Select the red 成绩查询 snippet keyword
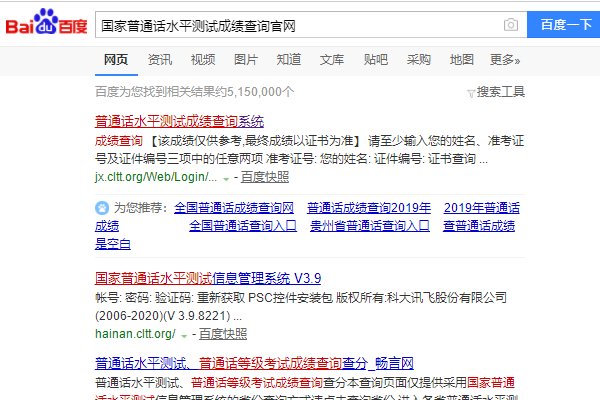 point(119,141)
